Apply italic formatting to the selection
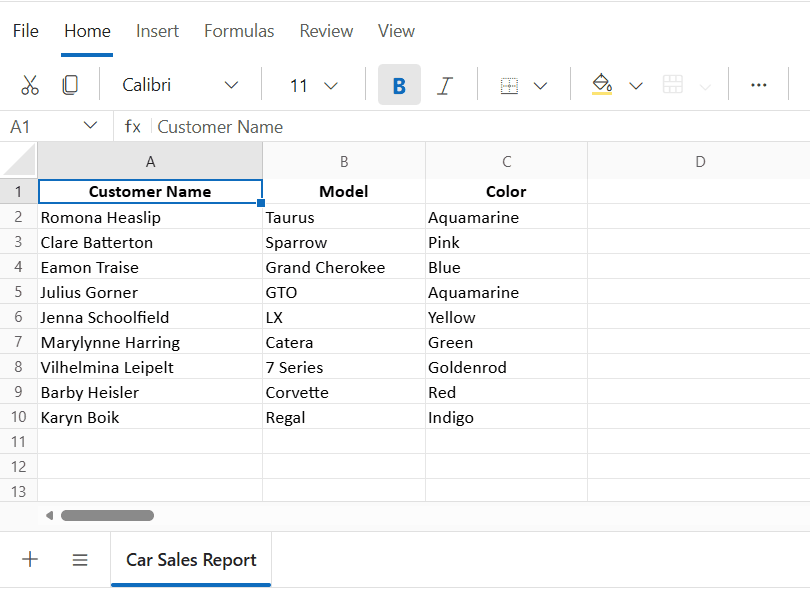This screenshot has height=592, width=810. [x=445, y=86]
